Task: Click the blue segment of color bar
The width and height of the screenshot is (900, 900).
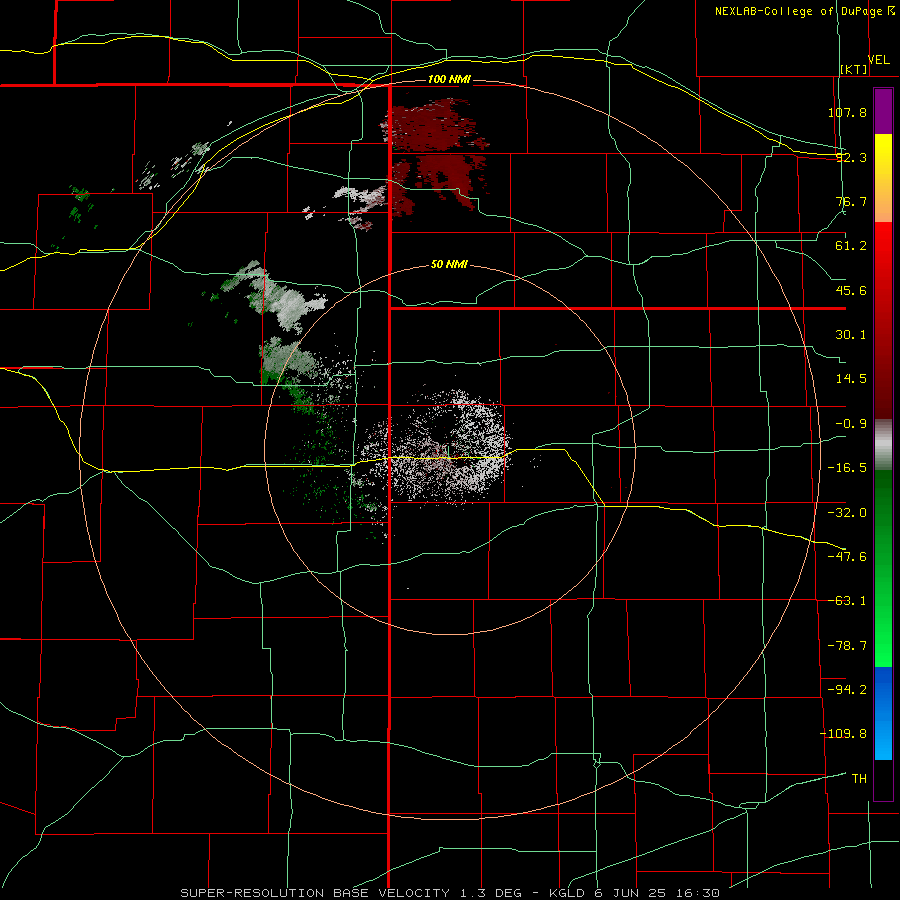Action: click(883, 713)
